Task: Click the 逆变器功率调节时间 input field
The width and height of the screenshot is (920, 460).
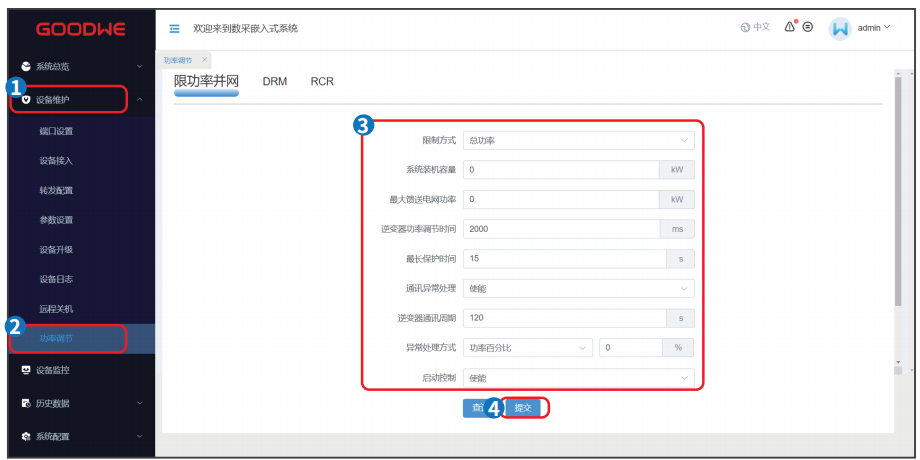Action: click(x=562, y=229)
